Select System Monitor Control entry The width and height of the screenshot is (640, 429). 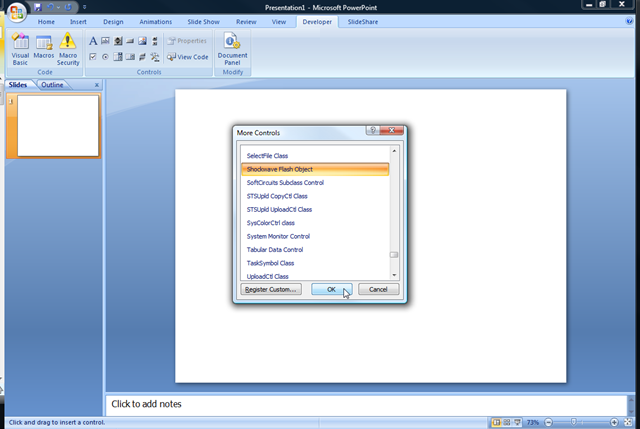click(315, 236)
